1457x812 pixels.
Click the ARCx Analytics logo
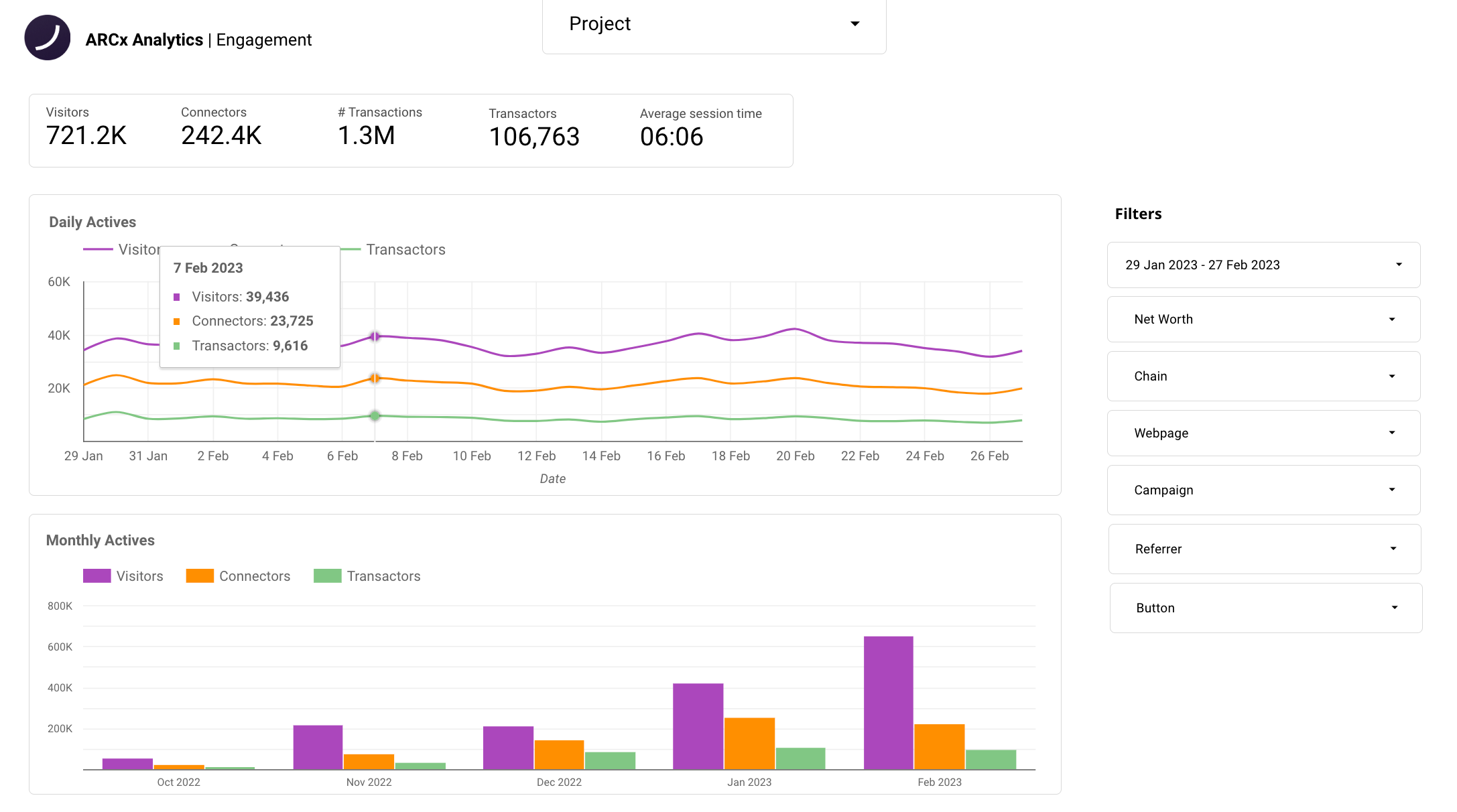(x=48, y=38)
